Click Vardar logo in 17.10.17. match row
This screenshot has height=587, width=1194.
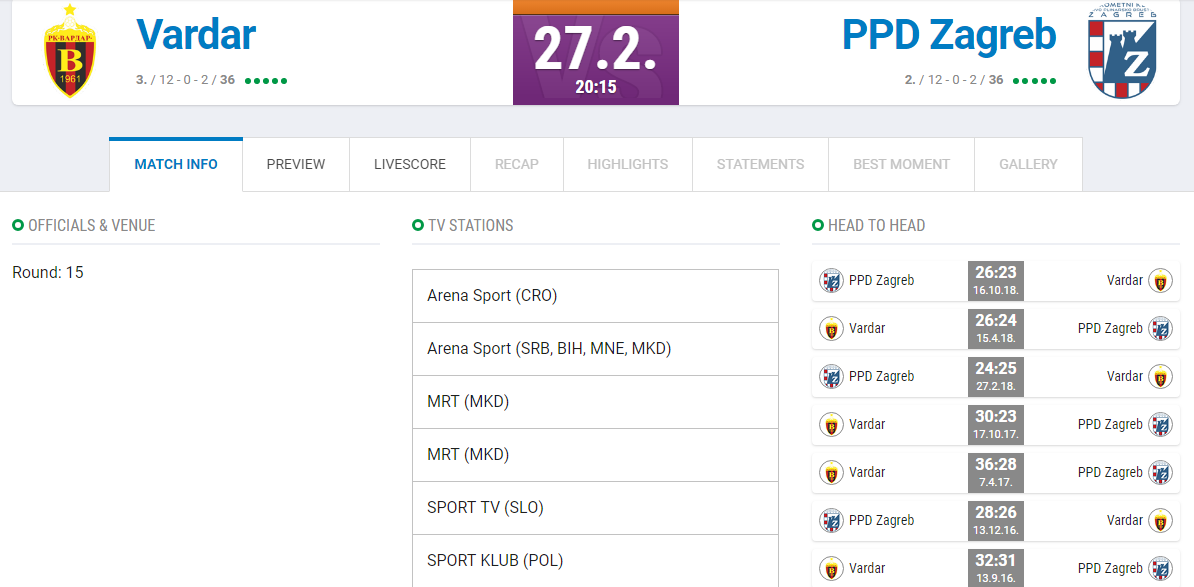pyautogui.click(x=832, y=425)
